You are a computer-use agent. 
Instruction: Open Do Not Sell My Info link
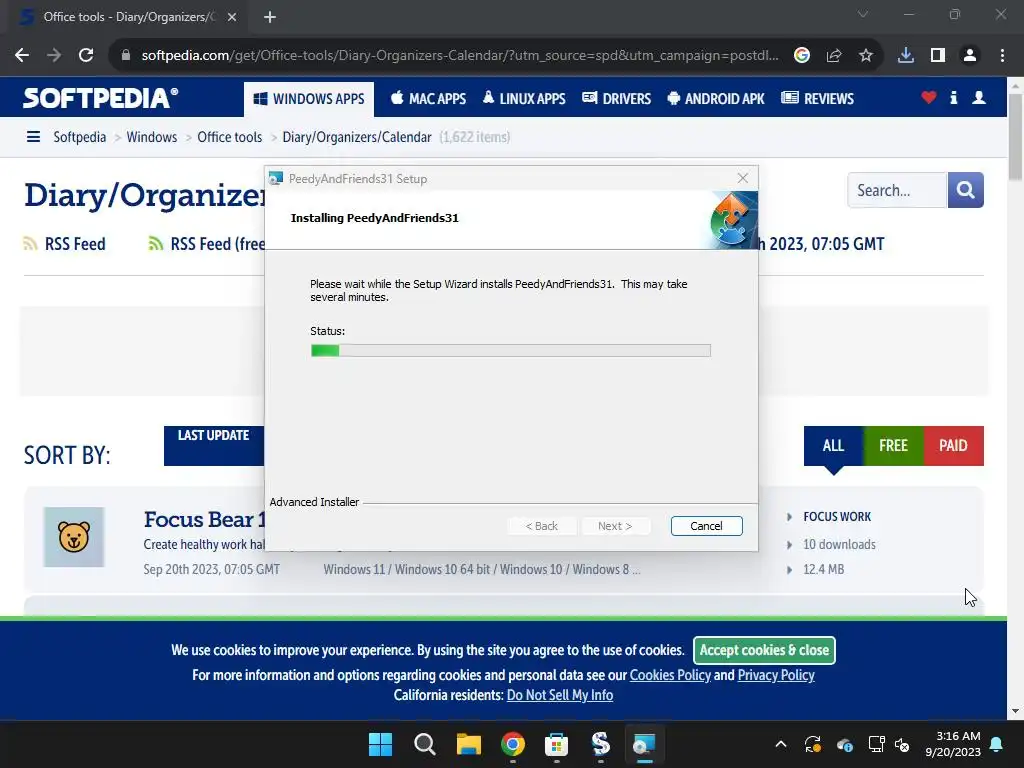[x=560, y=695]
